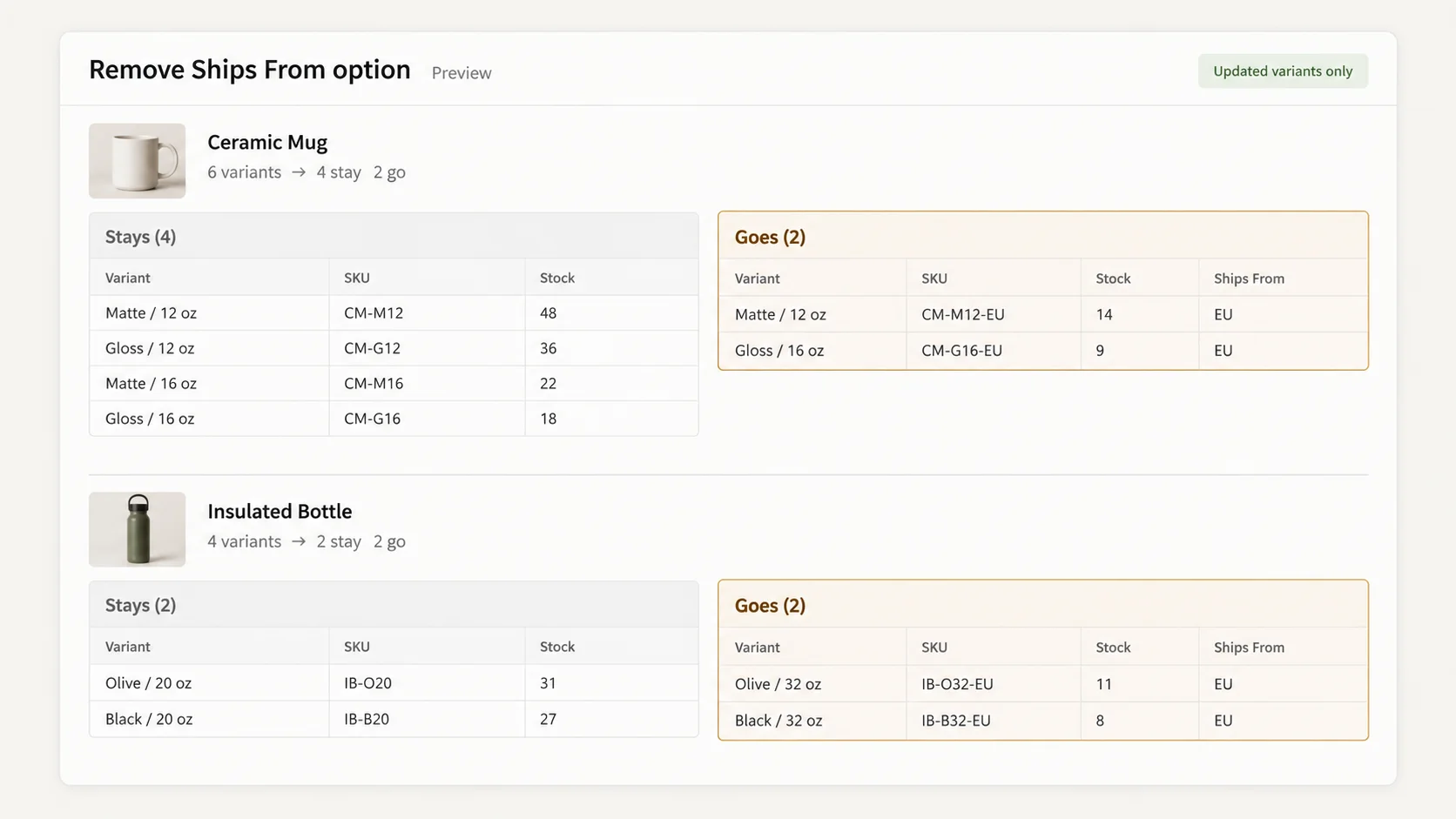Click SKU cell IB-O32-EU
This screenshot has height=819, width=1456.
[994, 684]
